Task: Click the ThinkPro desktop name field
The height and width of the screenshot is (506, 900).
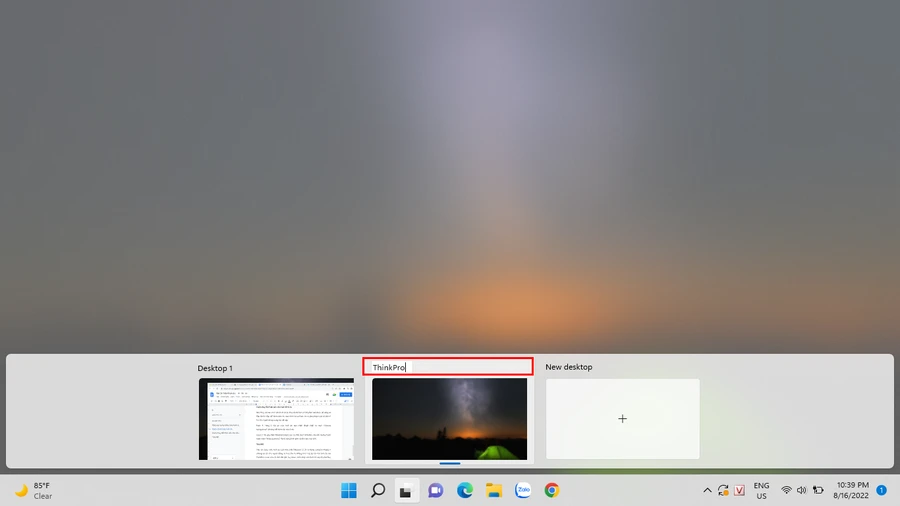Action: click(x=448, y=367)
